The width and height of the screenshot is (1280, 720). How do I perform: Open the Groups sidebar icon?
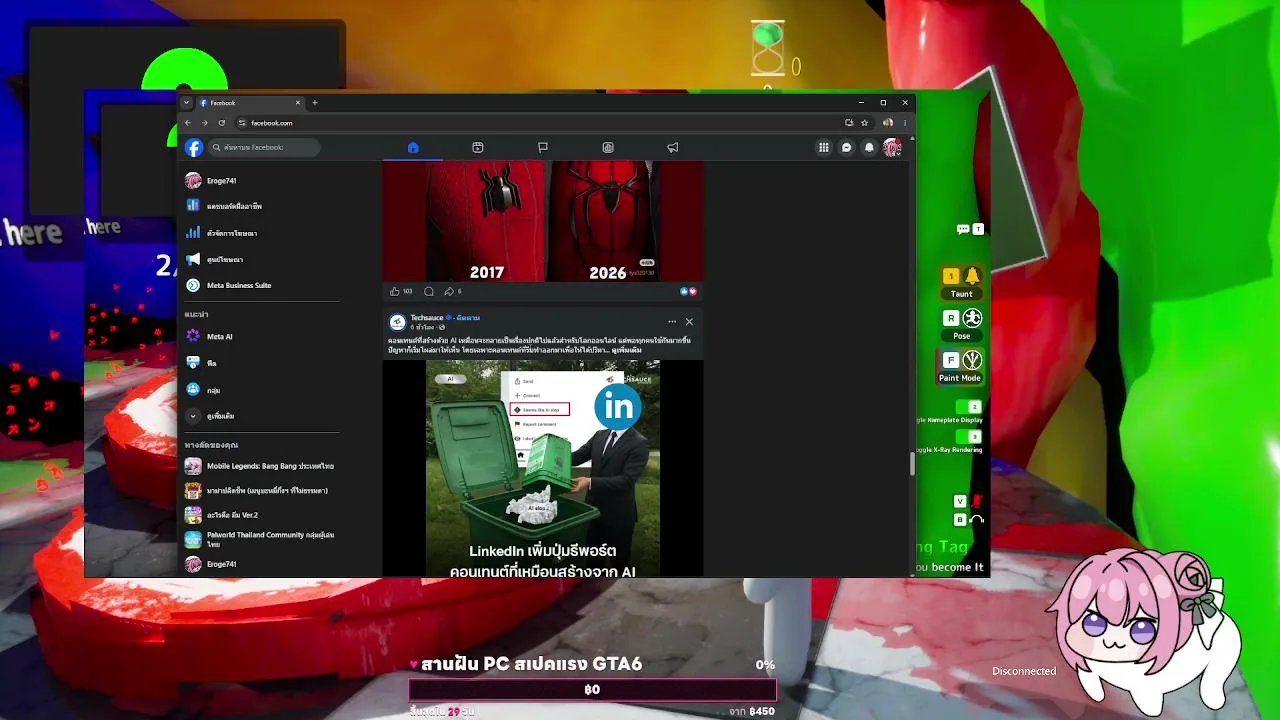click(193, 390)
